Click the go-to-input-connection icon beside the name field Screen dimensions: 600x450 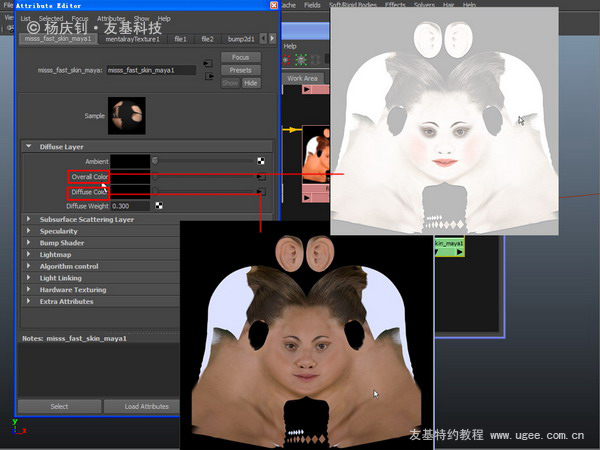(208, 63)
